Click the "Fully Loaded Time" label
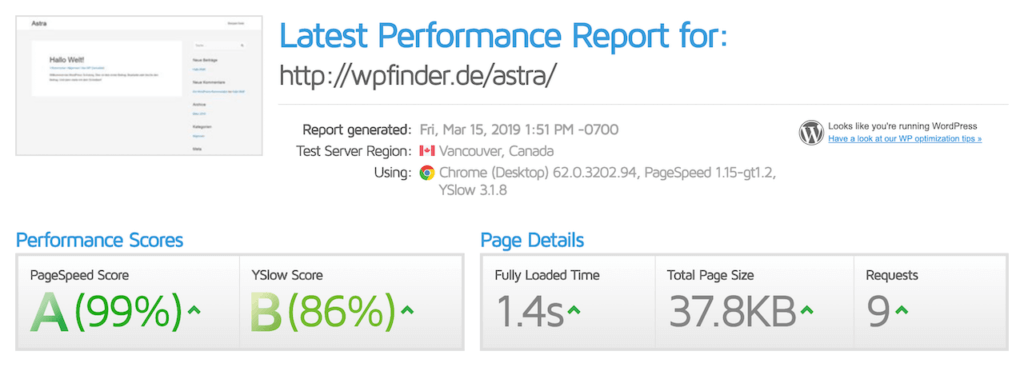The image size is (1024, 367). pos(547,276)
